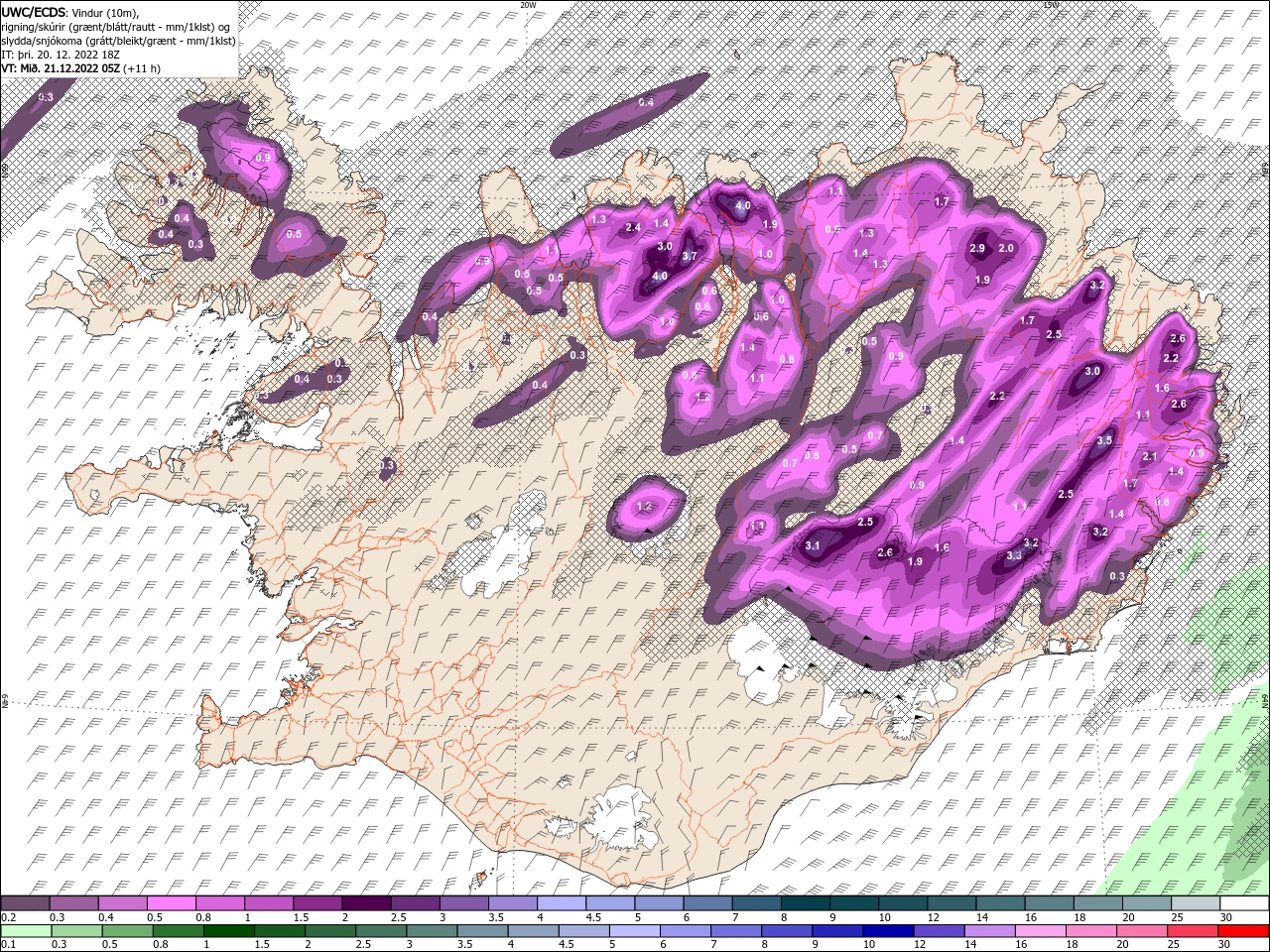Click the white swatch after 30 in the snow legend
Screen dimensions: 1270x952
[x=1244, y=903]
